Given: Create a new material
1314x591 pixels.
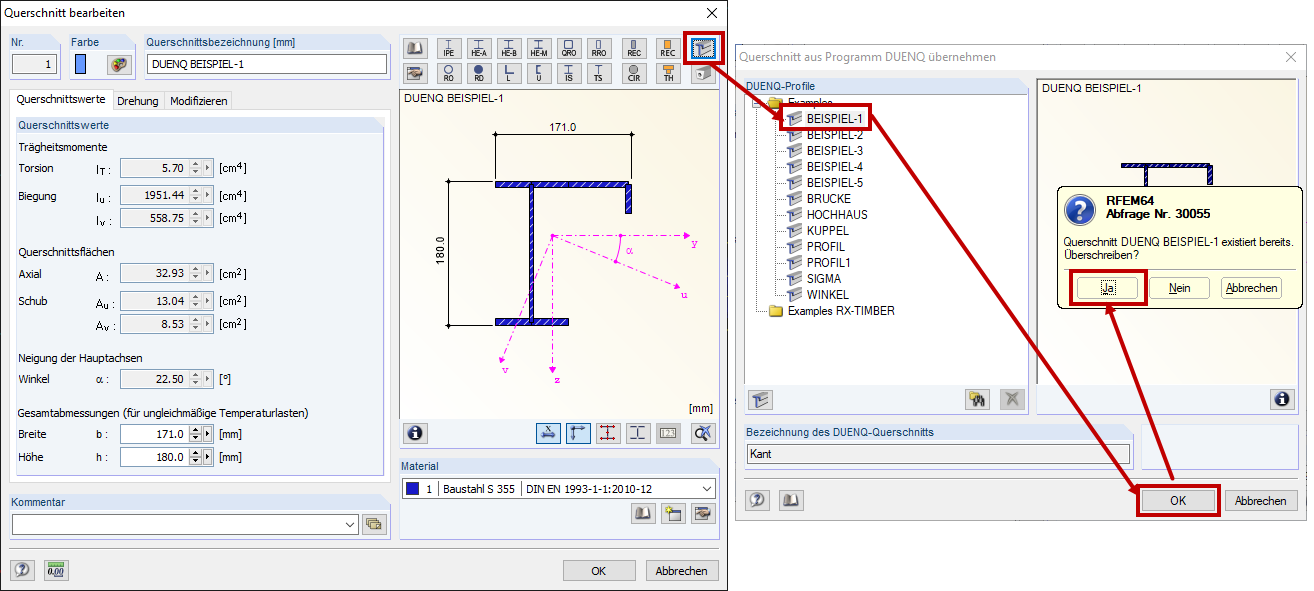Looking at the screenshot, I should [x=673, y=514].
